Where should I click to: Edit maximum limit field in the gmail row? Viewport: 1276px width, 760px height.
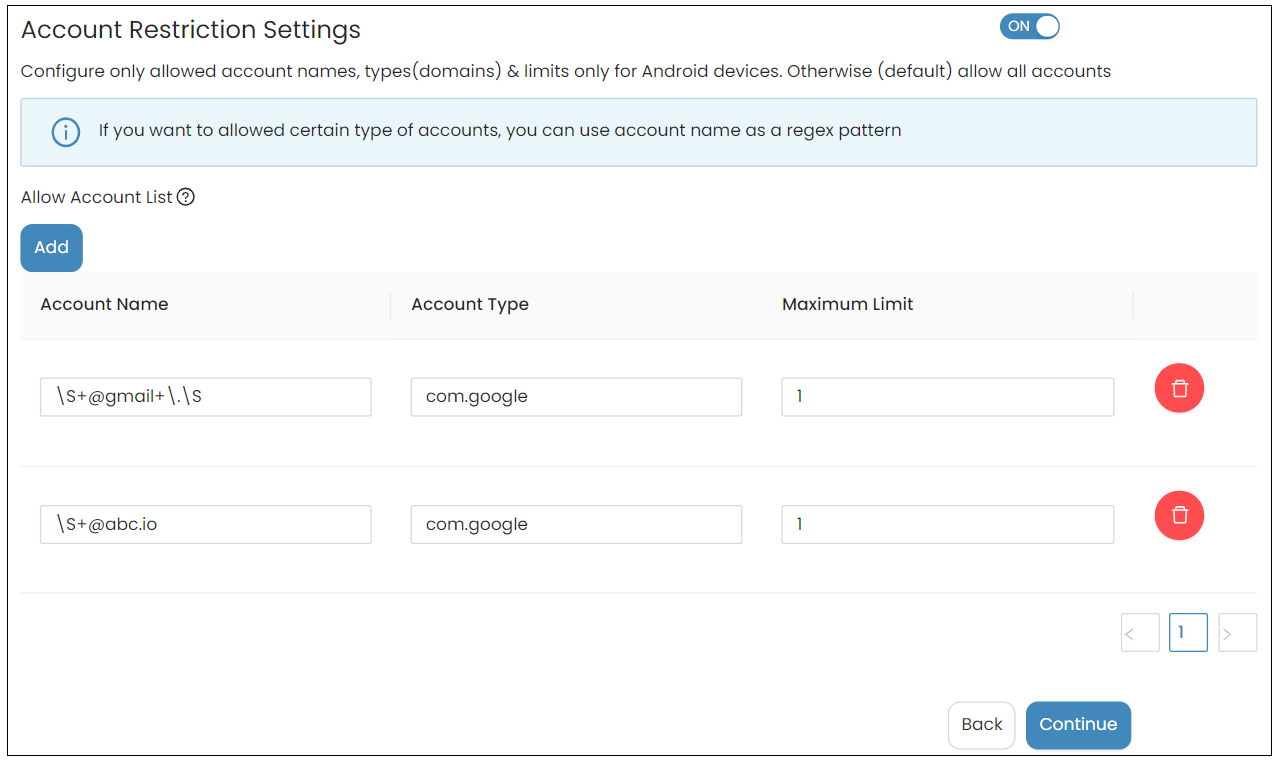948,397
